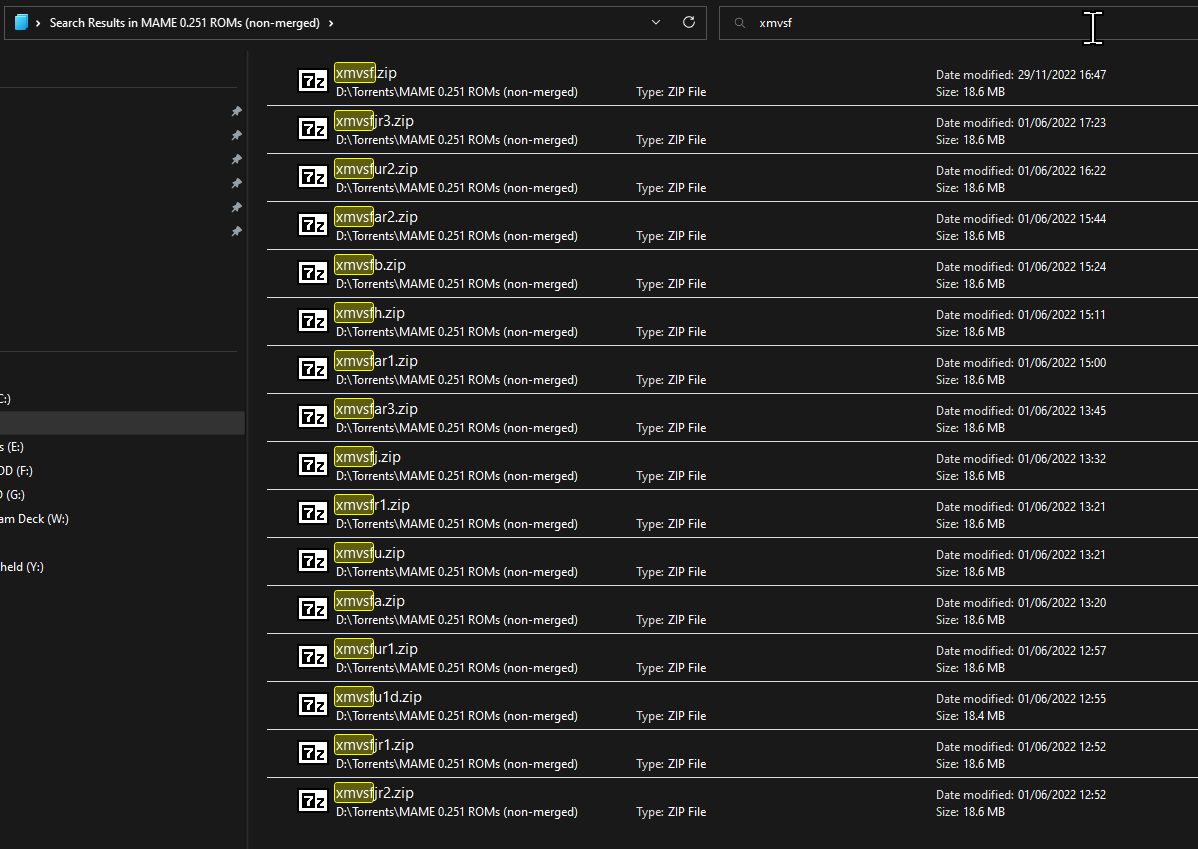Click the 7z icon of xmvsfj.zip
This screenshot has height=849, width=1198.
(x=312, y=465)
